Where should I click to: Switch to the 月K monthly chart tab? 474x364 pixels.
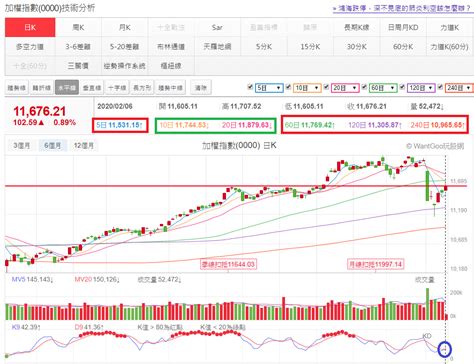point(125,27)
